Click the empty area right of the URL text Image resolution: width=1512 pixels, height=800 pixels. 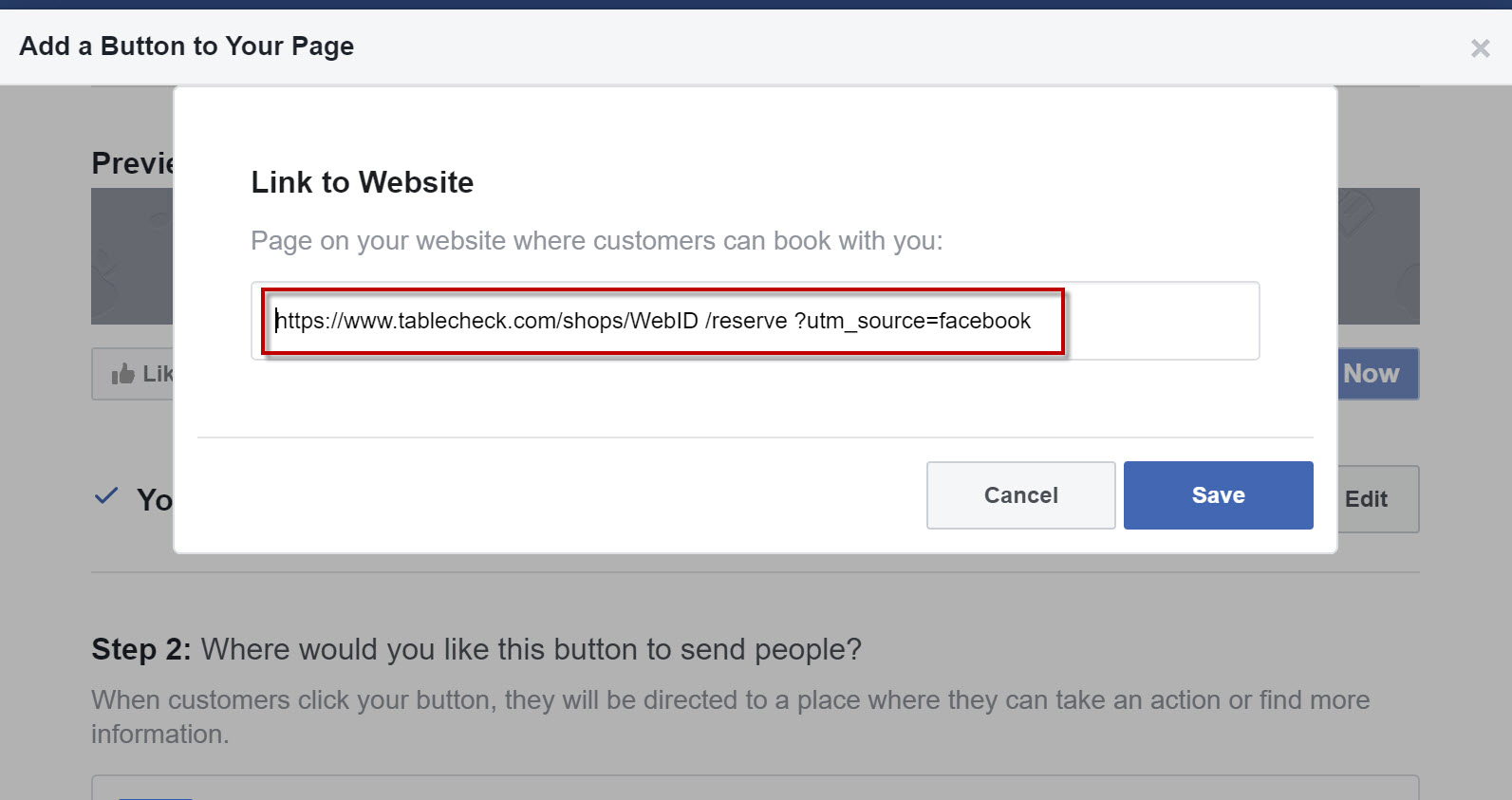click(1161, 321)
